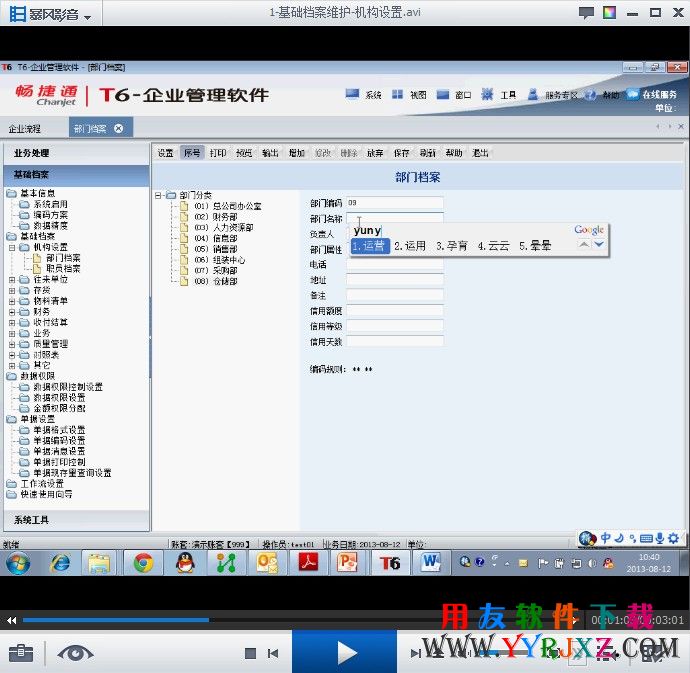
Task: Seek on the blue video progress bar
Action: (x=116, y=620)
